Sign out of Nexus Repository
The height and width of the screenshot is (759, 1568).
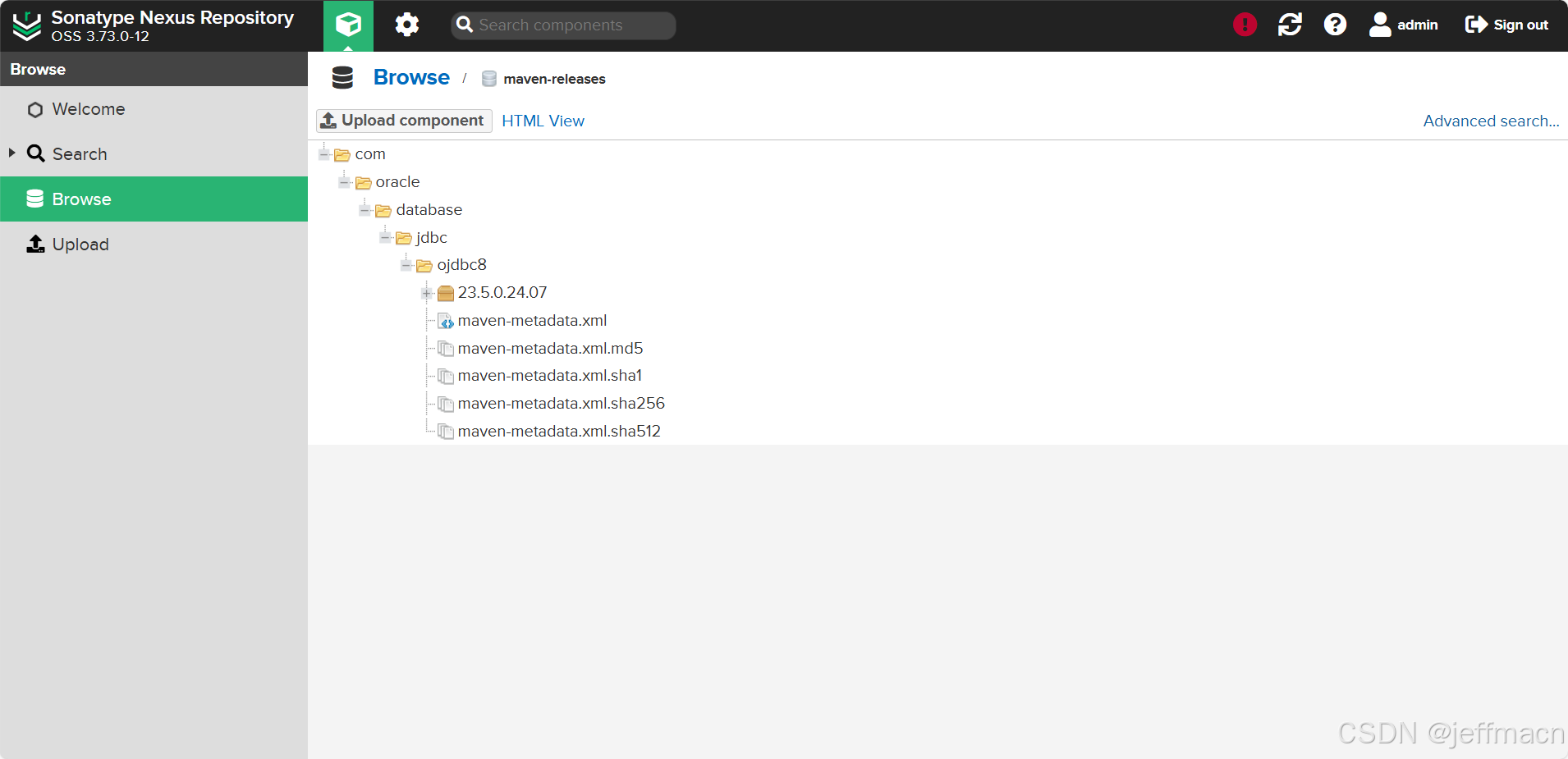pos(1506,25)
